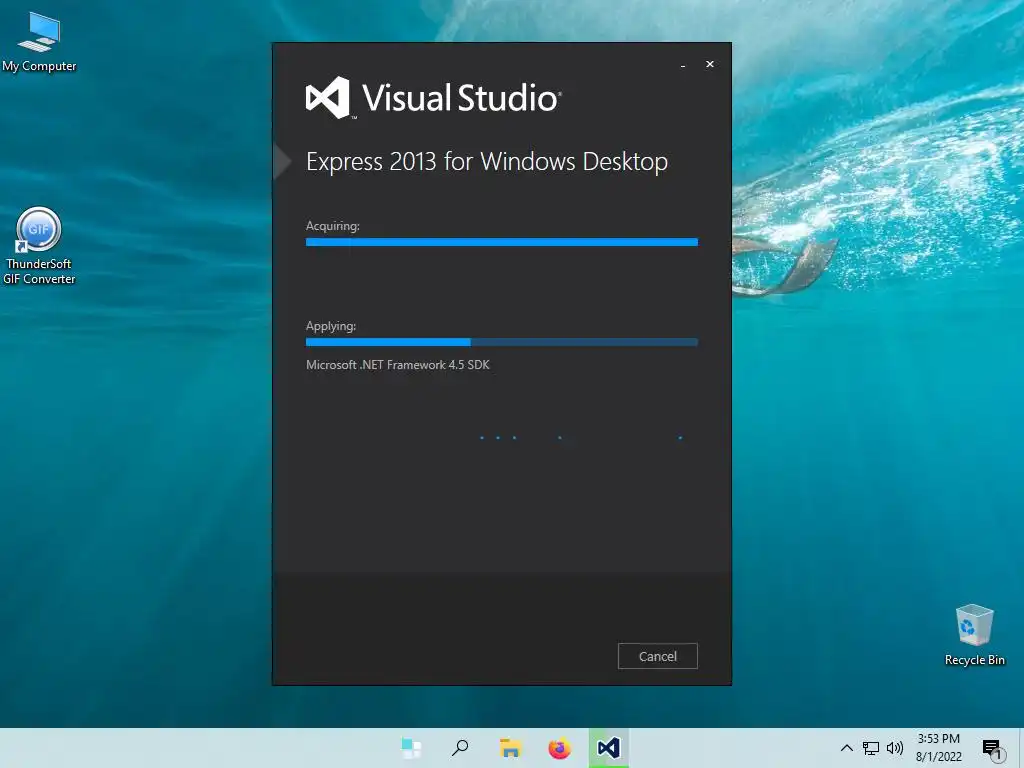1024x768 pixels.
Task: Click the Applying progress bar
Action: (x=502, y=342)
